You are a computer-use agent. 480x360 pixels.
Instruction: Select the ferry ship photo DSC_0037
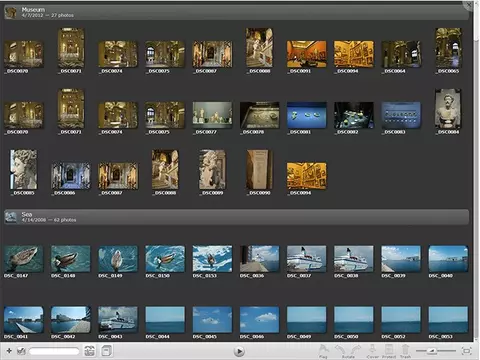click(306, 259)
